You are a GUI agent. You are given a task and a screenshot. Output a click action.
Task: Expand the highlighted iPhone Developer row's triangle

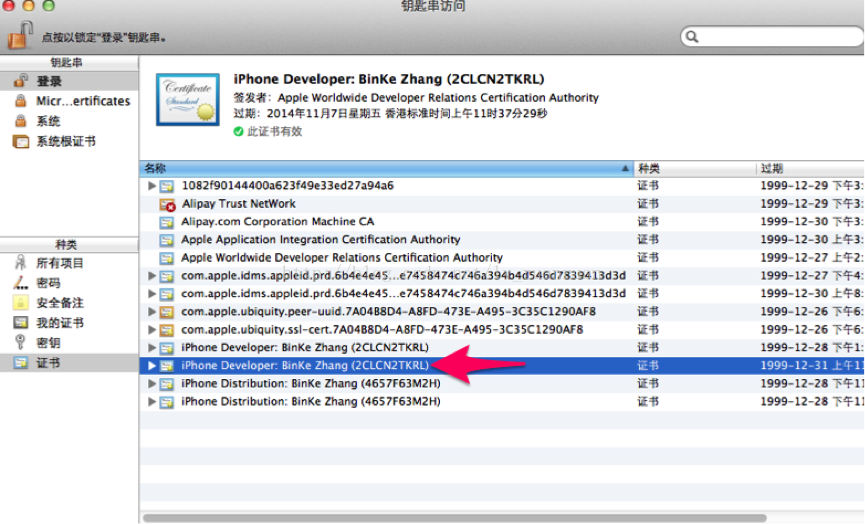(x=152, y=366)
